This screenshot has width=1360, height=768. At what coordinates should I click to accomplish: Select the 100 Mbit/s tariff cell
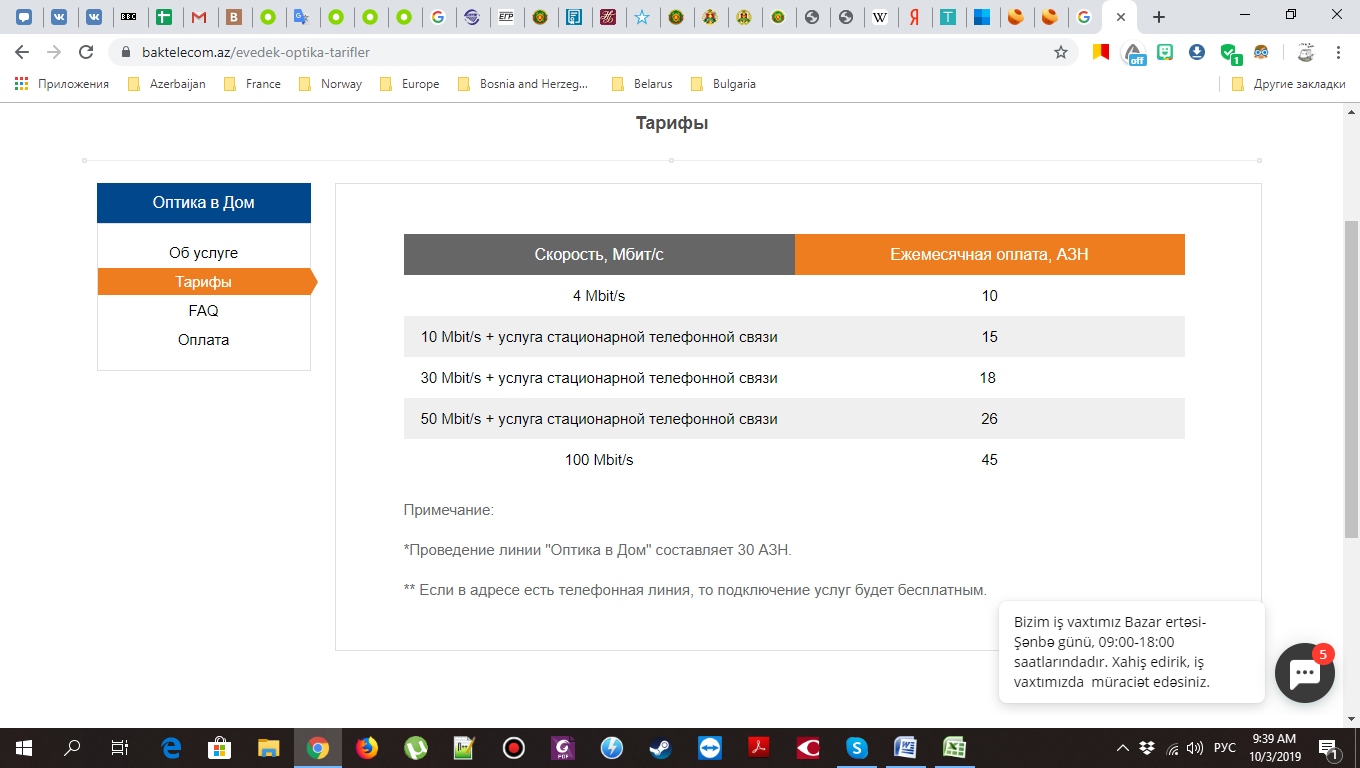pyautogui.click(x=599, y=460)
